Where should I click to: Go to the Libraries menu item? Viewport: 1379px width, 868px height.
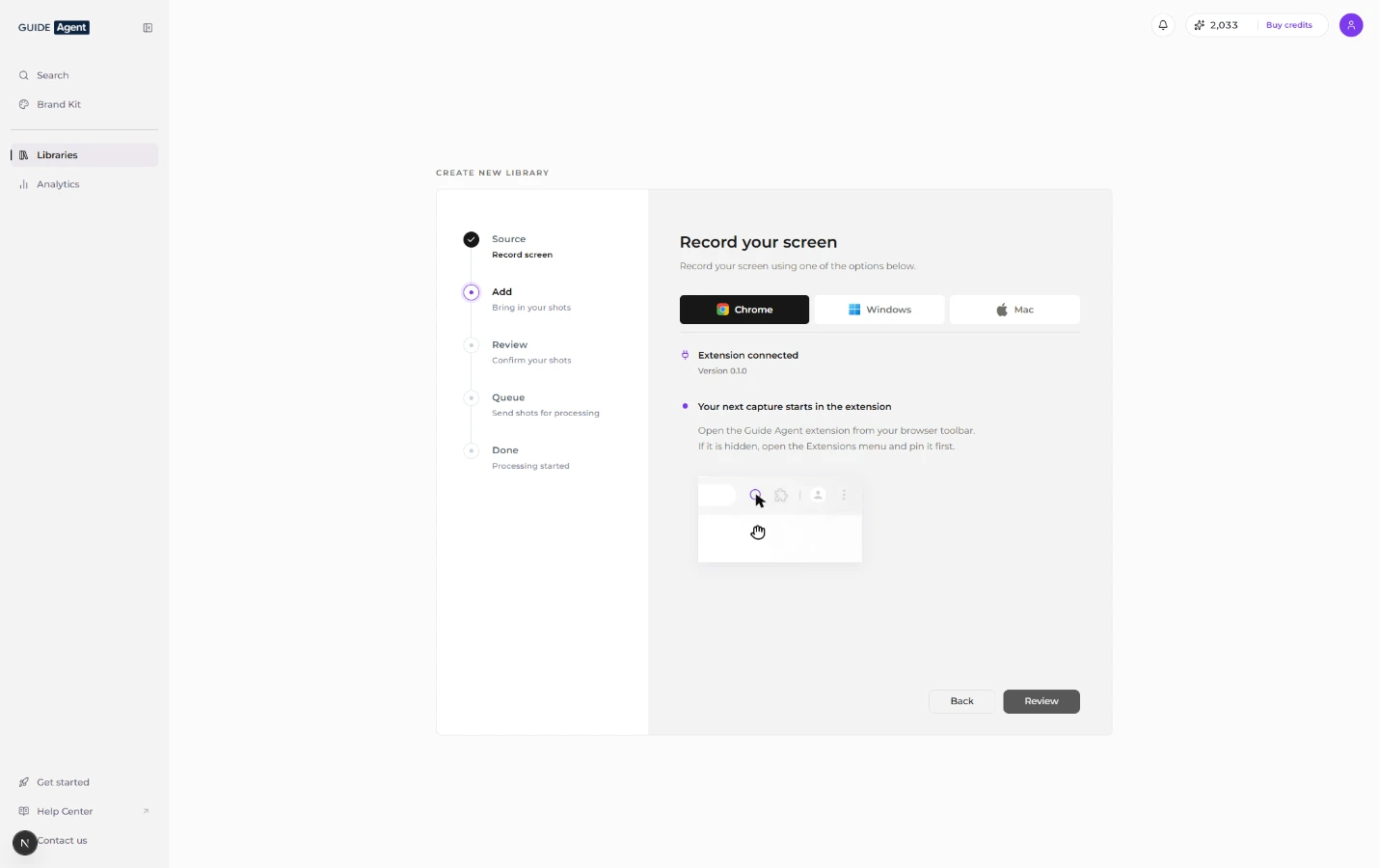tap(85, 155)
